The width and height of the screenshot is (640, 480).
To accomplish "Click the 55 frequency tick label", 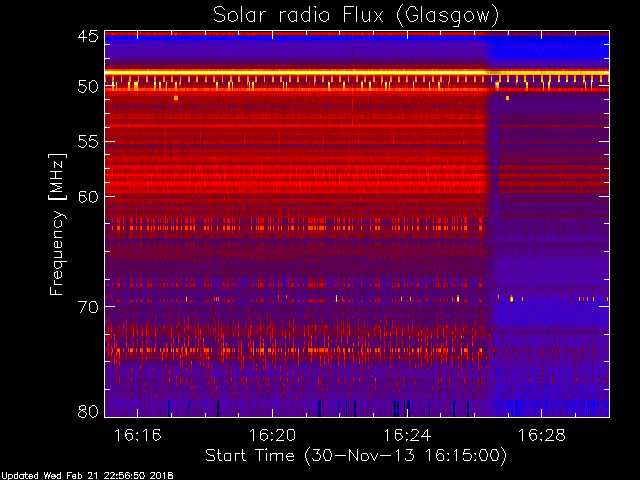I will click(88, 142).
